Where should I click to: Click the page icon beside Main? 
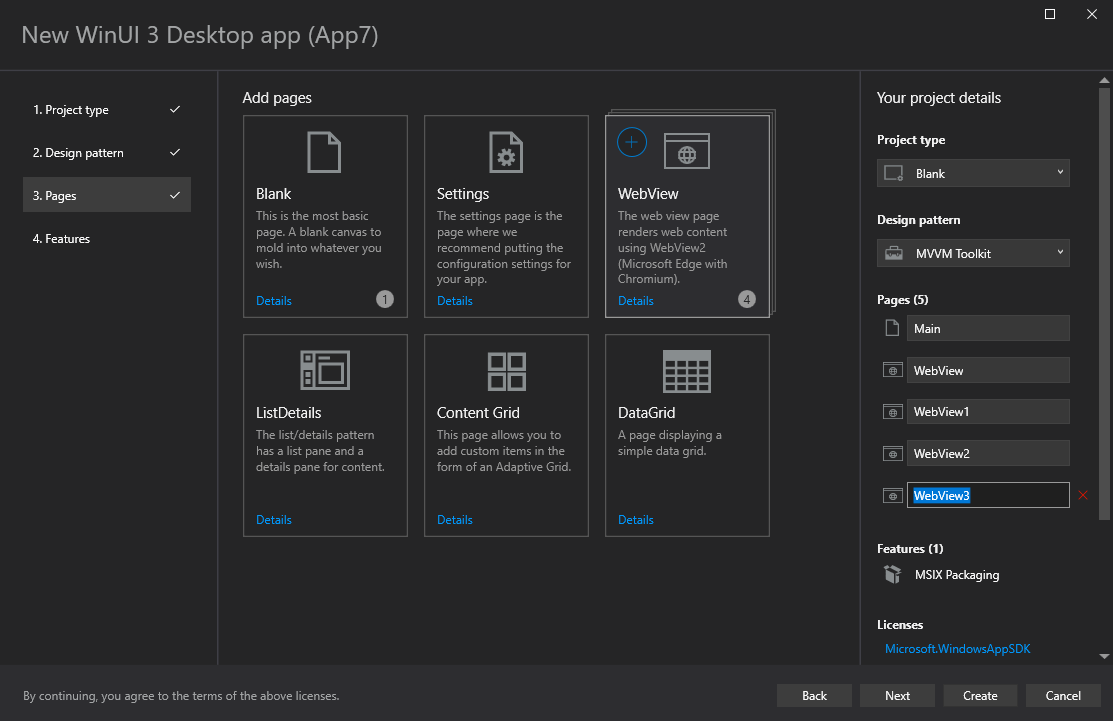click(892, 328)
